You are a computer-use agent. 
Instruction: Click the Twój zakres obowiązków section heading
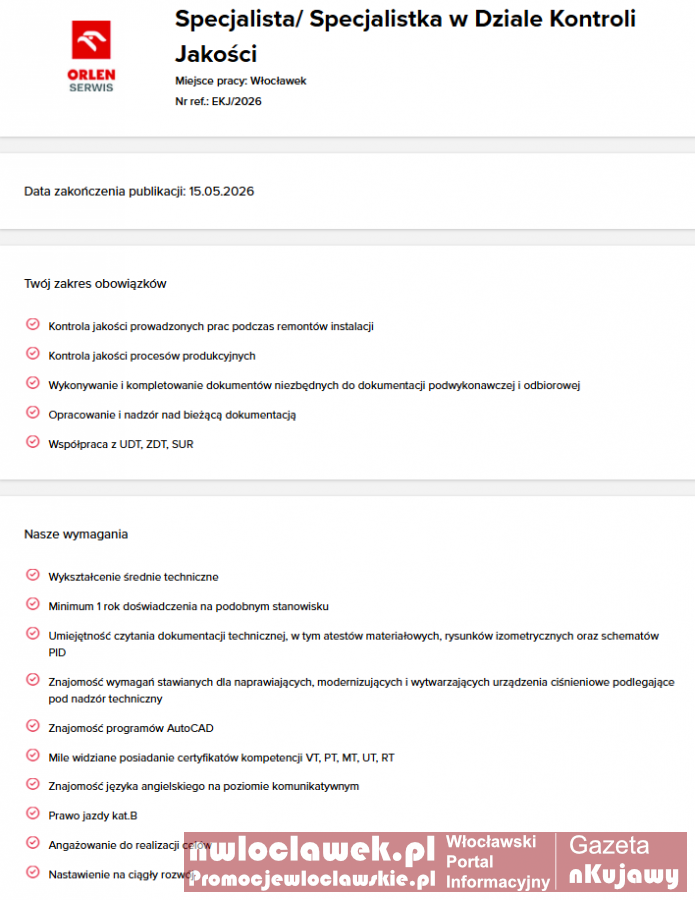pos(95,284)
